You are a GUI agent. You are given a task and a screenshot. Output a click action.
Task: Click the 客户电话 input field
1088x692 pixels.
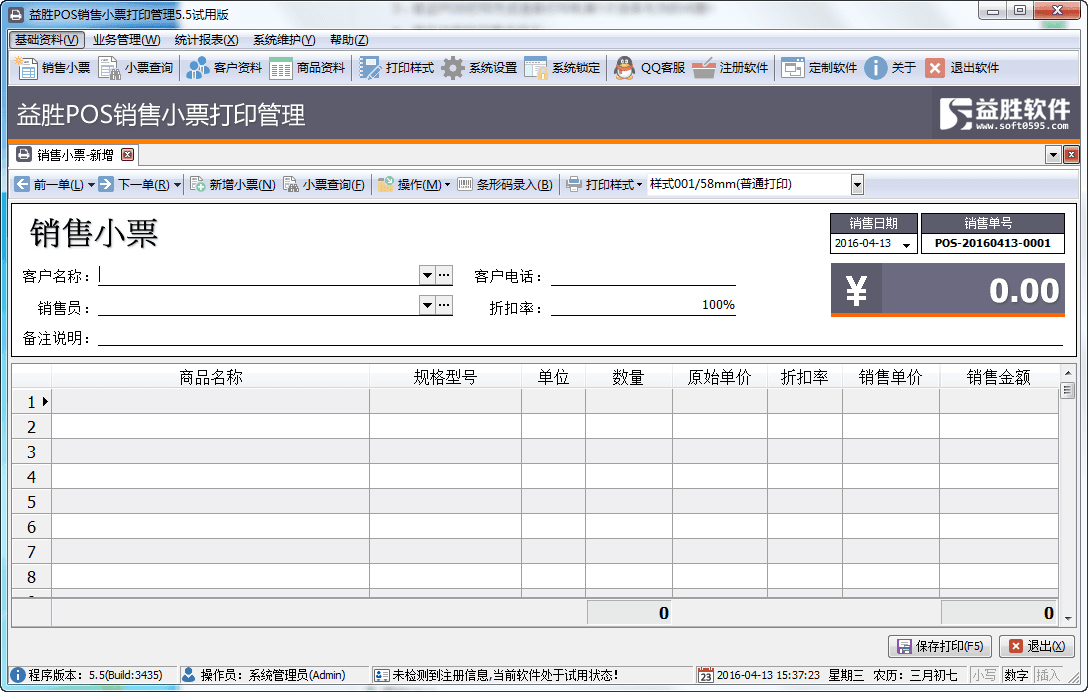[x=643, y=276]
